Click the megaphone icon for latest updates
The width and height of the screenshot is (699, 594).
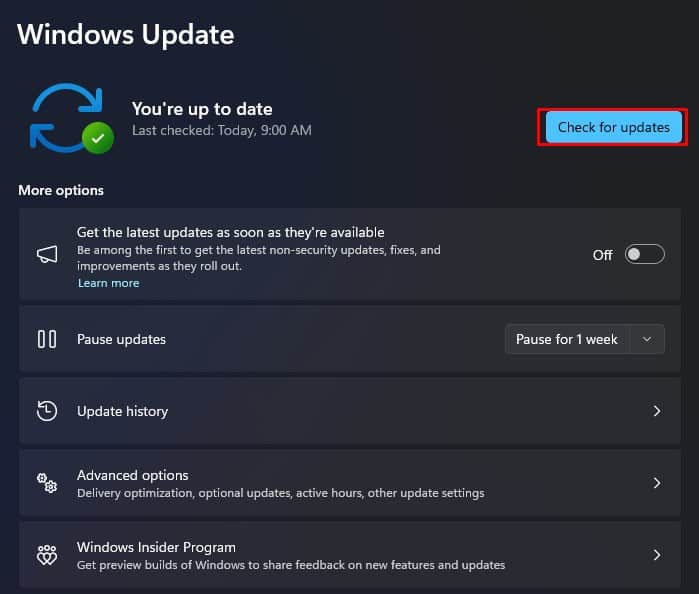tap(47, 254)
